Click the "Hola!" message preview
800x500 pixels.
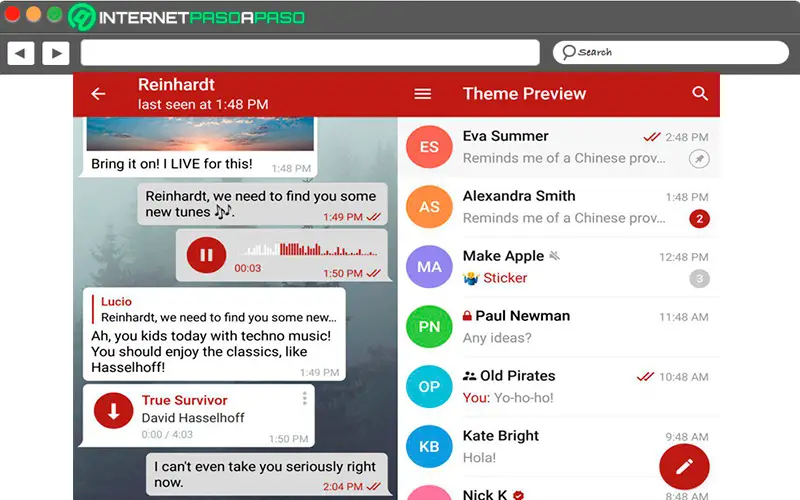[479, 458]
